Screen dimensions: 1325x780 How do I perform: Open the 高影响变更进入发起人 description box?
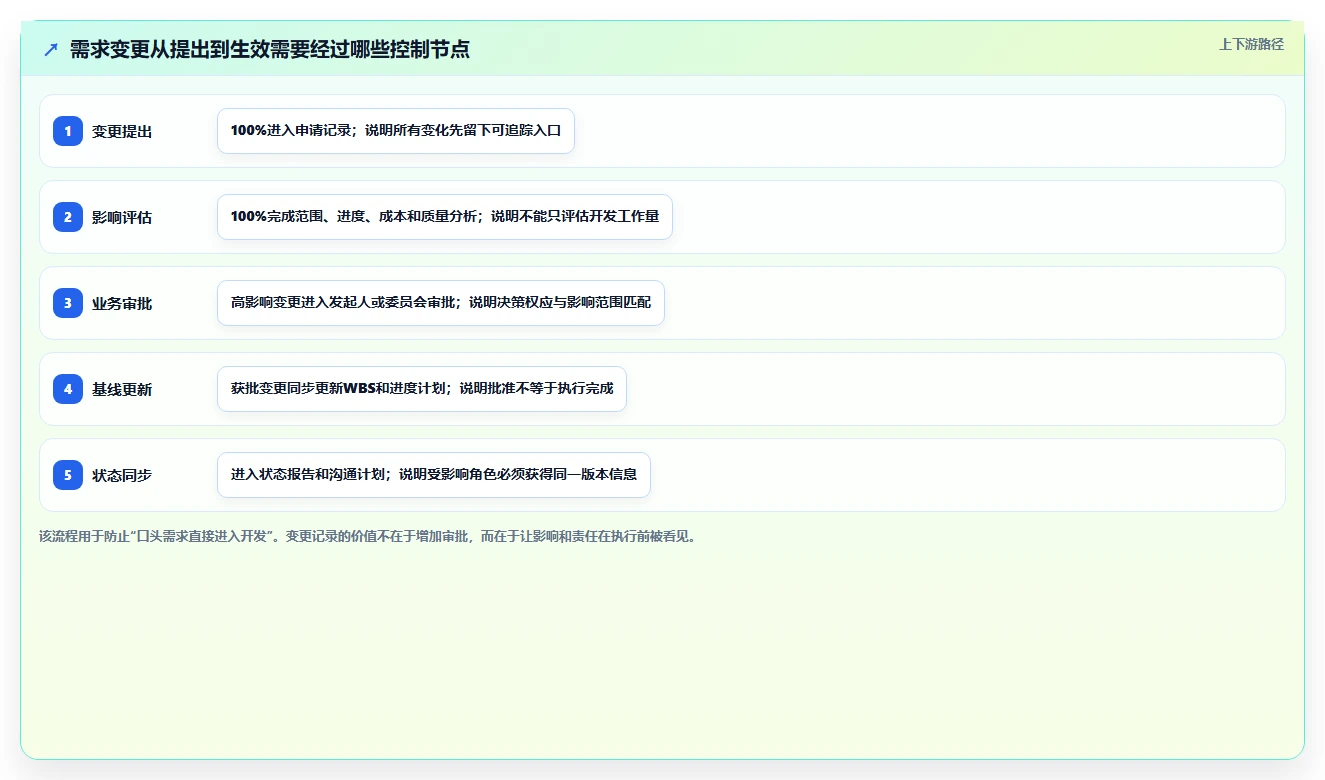click(x=441, y=303)
